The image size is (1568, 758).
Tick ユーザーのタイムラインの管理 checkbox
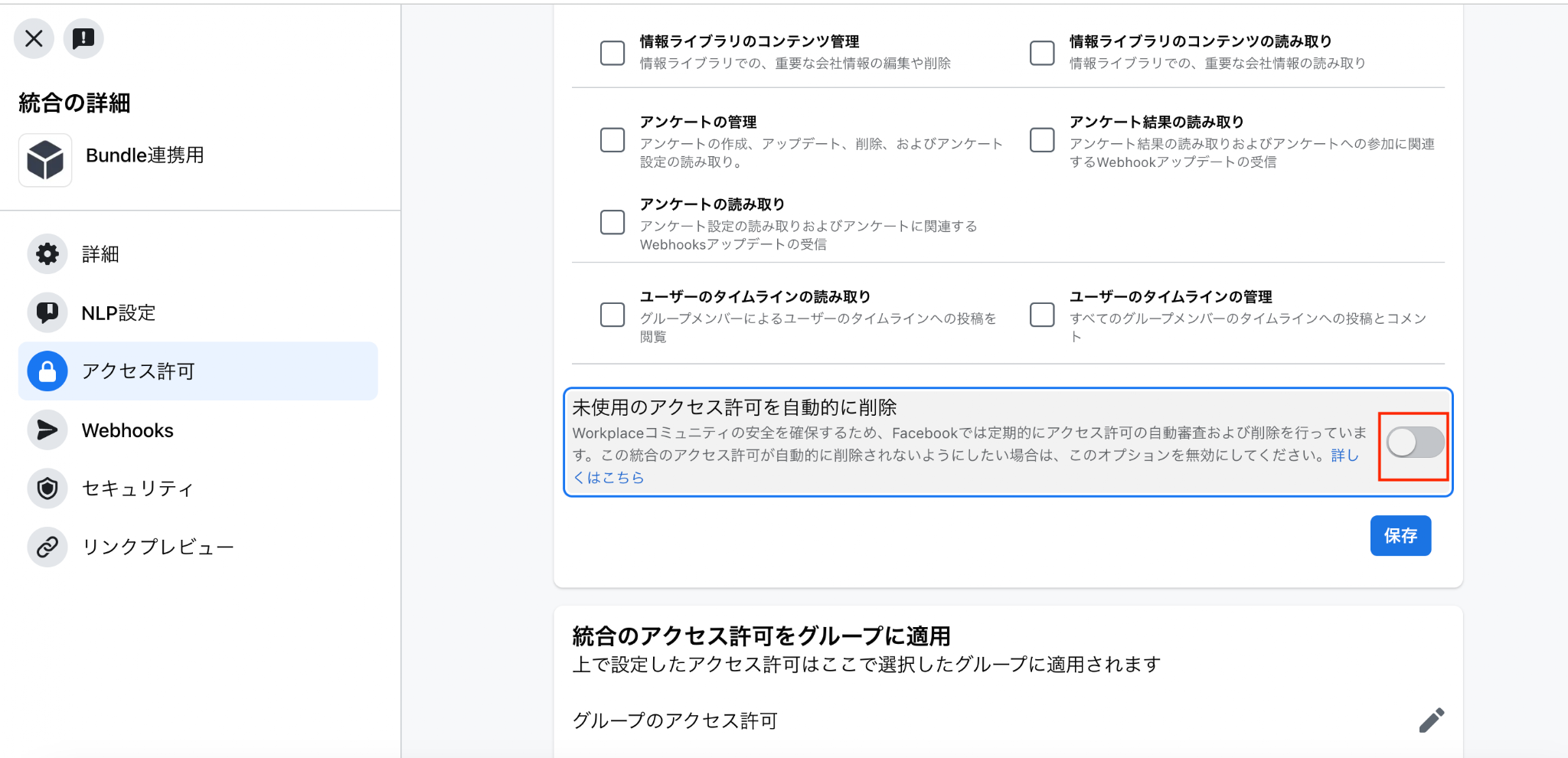click(x=1042, y=315)
